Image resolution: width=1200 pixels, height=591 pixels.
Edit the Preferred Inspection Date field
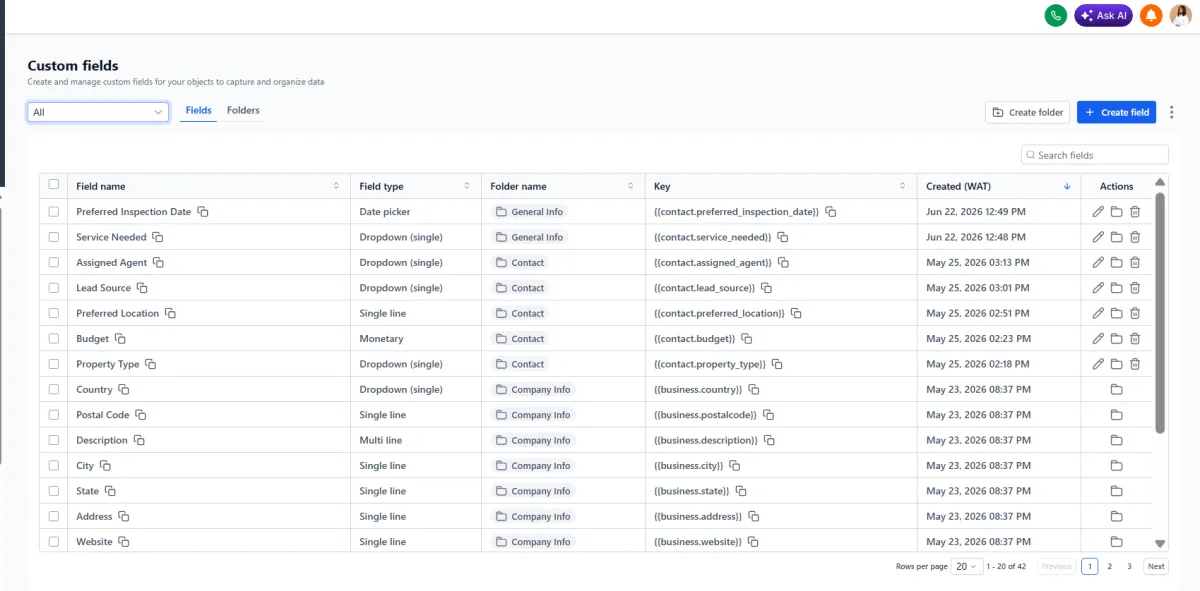click(1098, 212)
